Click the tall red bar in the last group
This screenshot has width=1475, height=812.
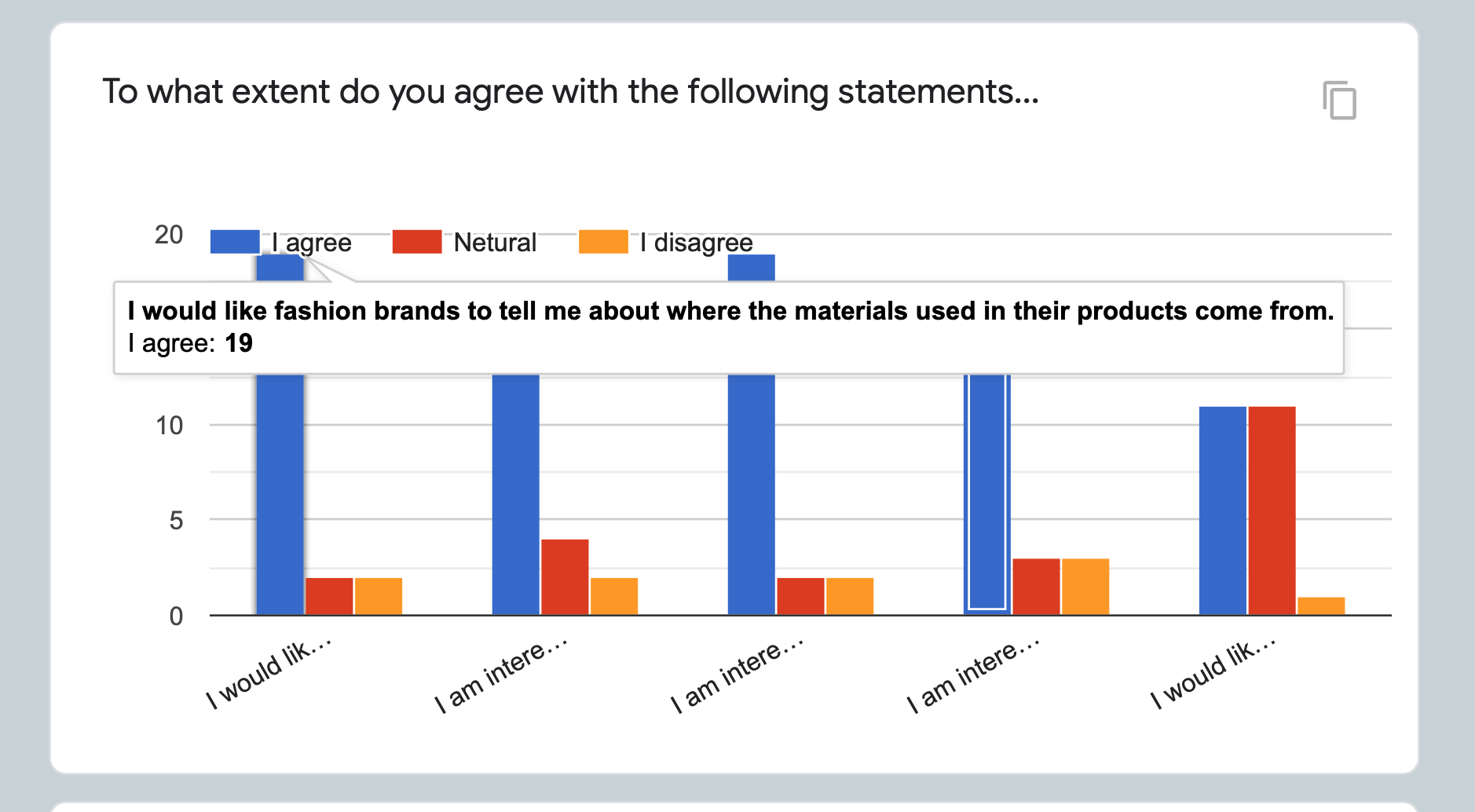(1272, 510)
